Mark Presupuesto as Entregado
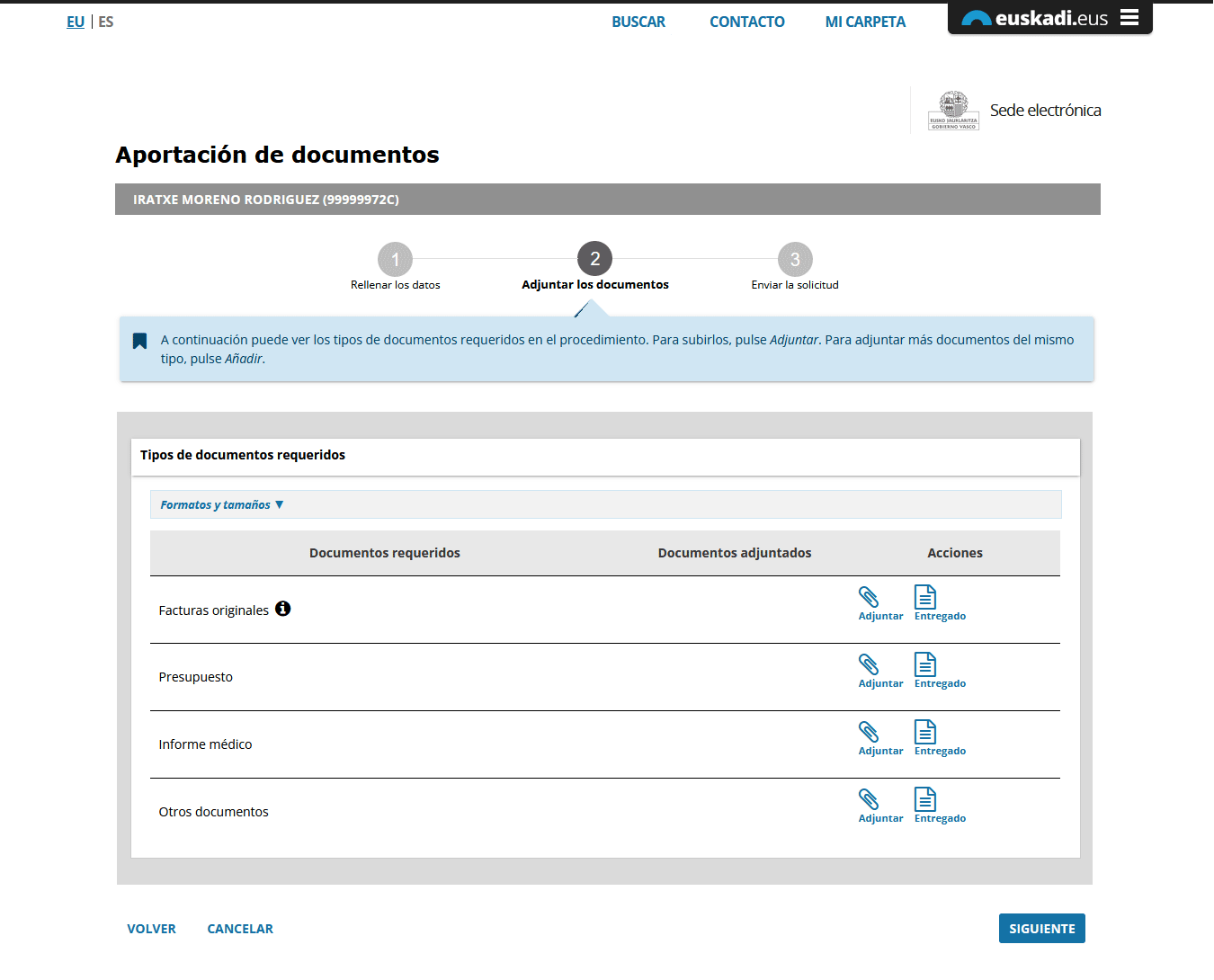Screen dimensions: 1214x980 925,666
